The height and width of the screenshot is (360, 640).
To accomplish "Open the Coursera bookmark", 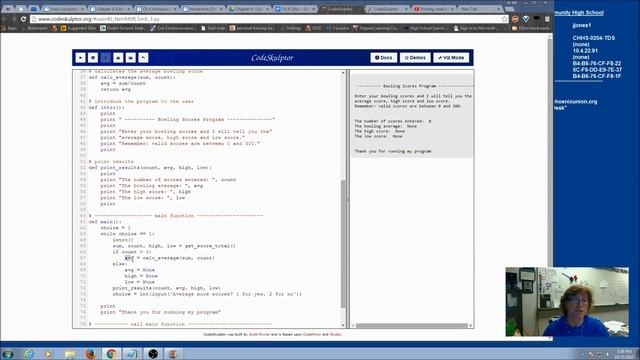I will coord(337,28).
